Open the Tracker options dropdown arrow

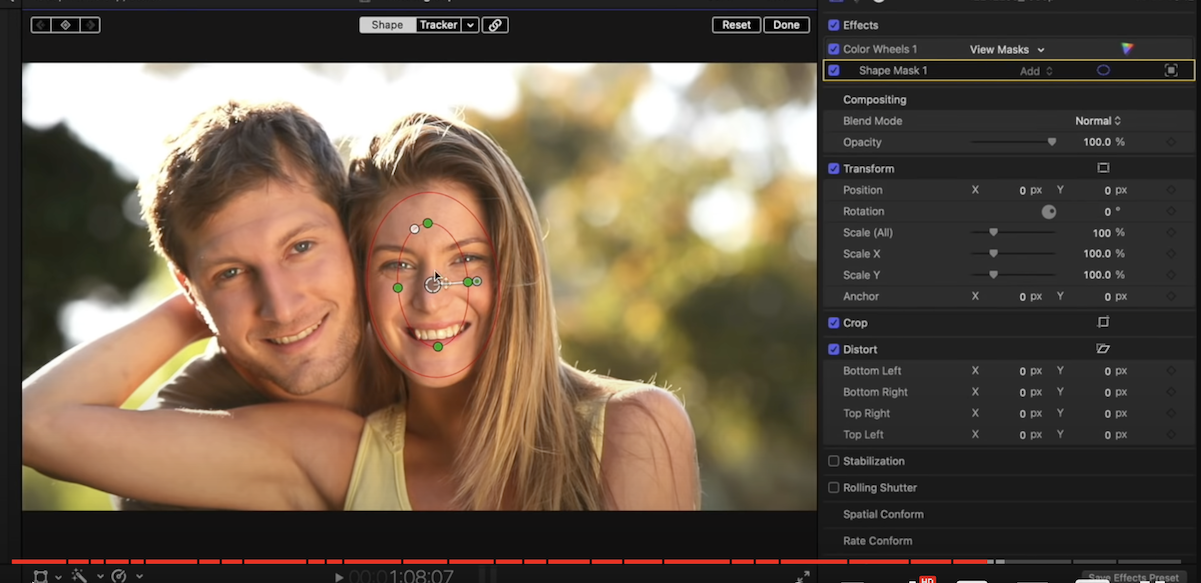pos(470,25)
